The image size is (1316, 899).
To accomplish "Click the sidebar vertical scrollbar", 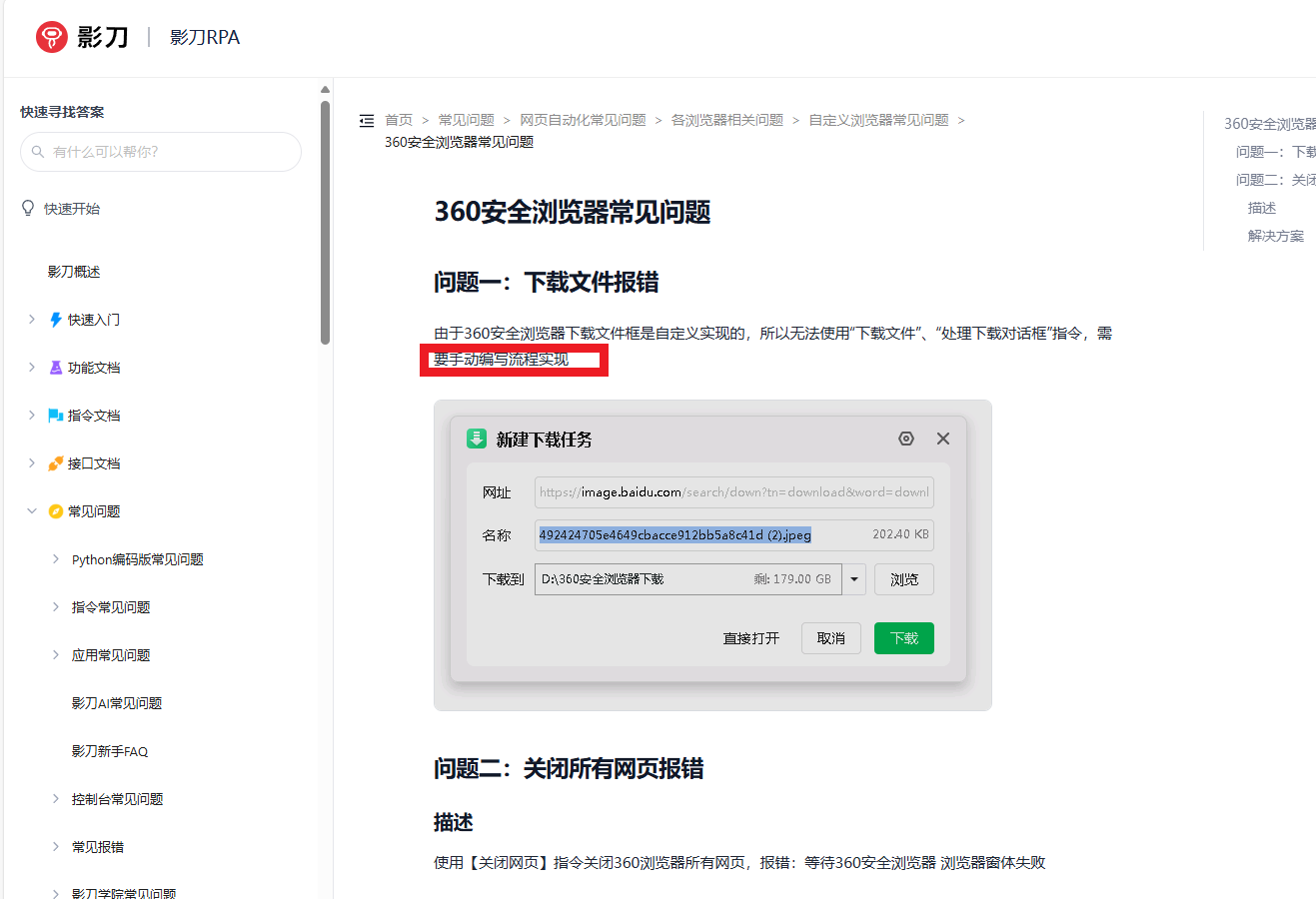I will (x=325, y=220).
